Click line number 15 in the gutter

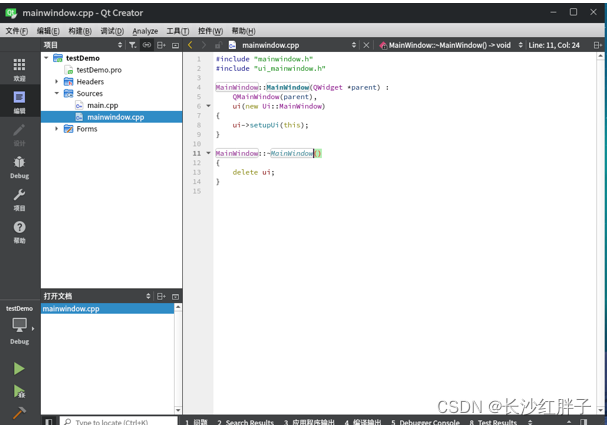[x=197, y=191]
